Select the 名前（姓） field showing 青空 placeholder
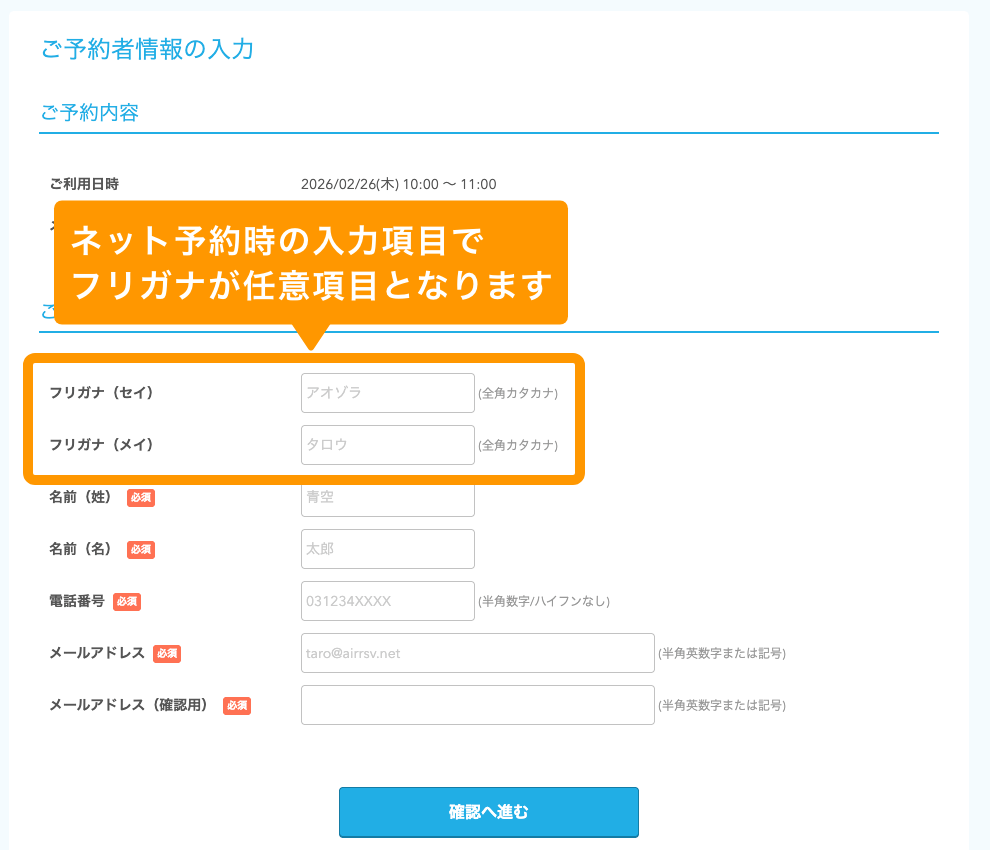 (x=387, y=497)
